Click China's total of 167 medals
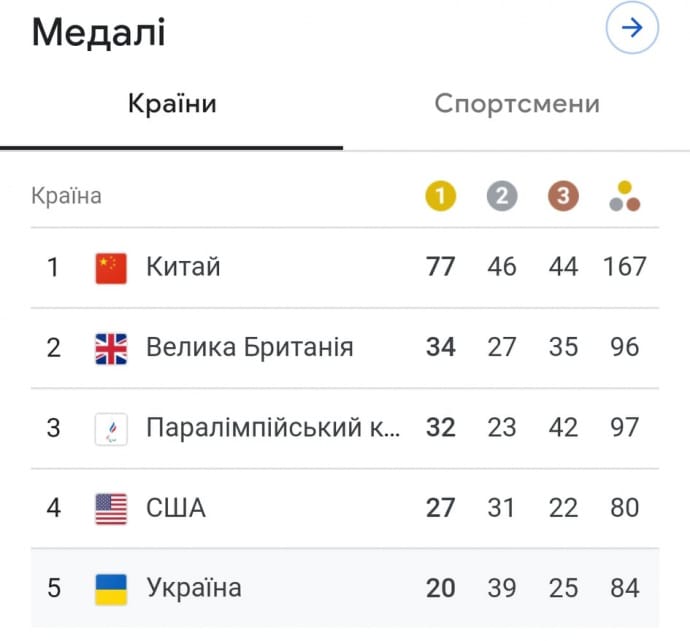690x641 pixels. pos(625,267)
